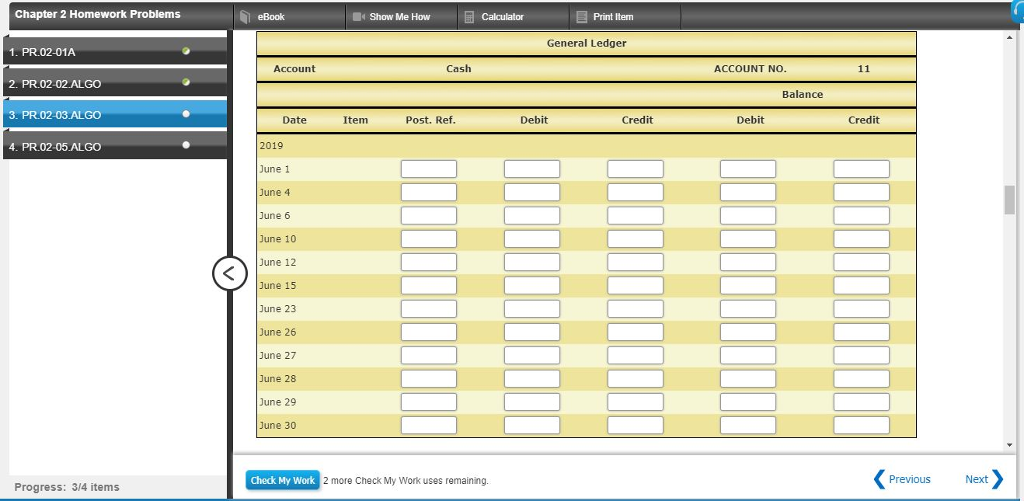
Task: Click June 23 Debit field
Action: coord(532,309)
